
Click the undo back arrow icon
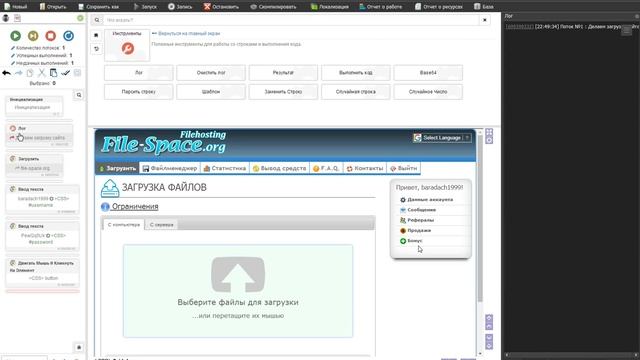coord(6,73)
